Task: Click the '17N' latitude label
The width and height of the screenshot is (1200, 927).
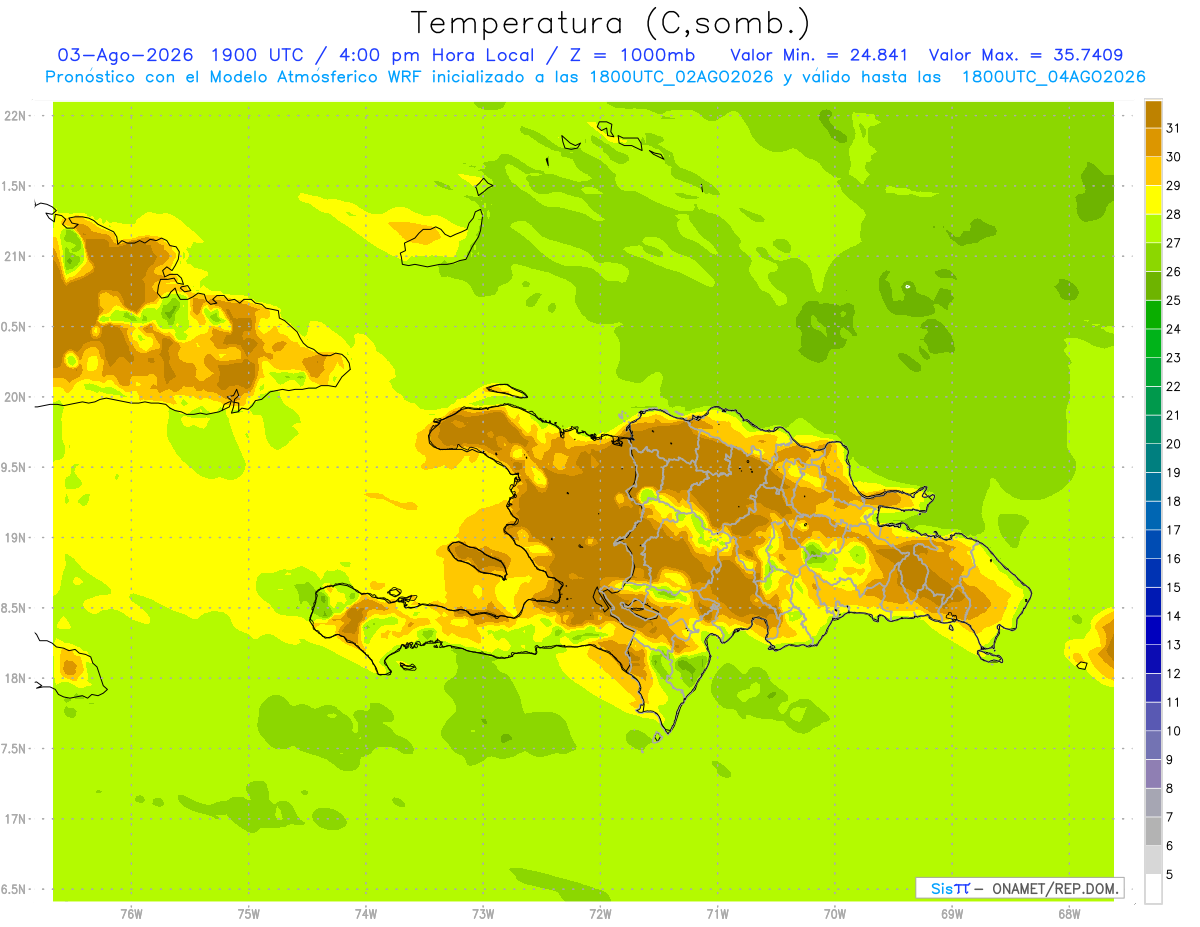Action: [15, 820]
